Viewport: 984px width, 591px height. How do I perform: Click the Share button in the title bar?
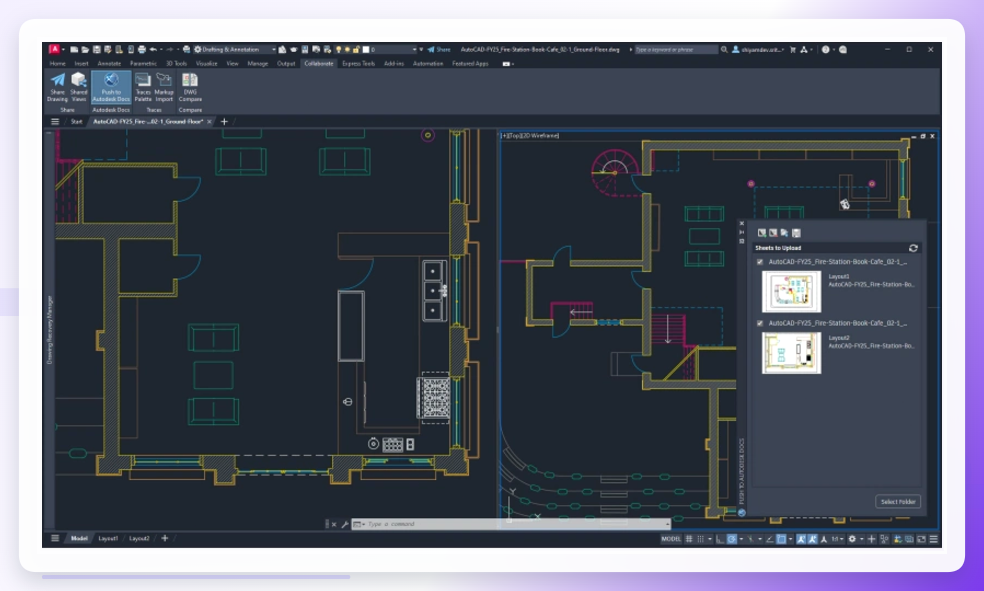pyautogui.click(x=439, y=50)
